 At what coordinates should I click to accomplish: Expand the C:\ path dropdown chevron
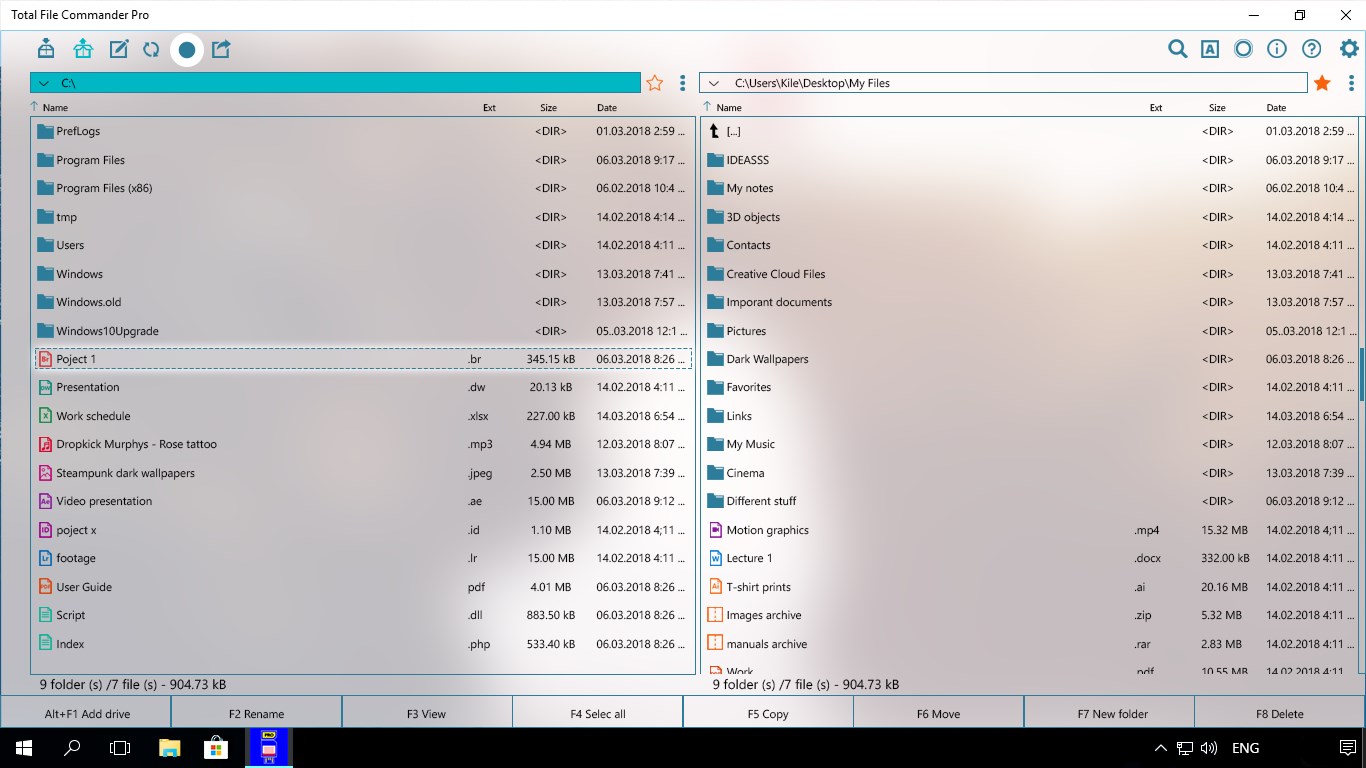44,83
